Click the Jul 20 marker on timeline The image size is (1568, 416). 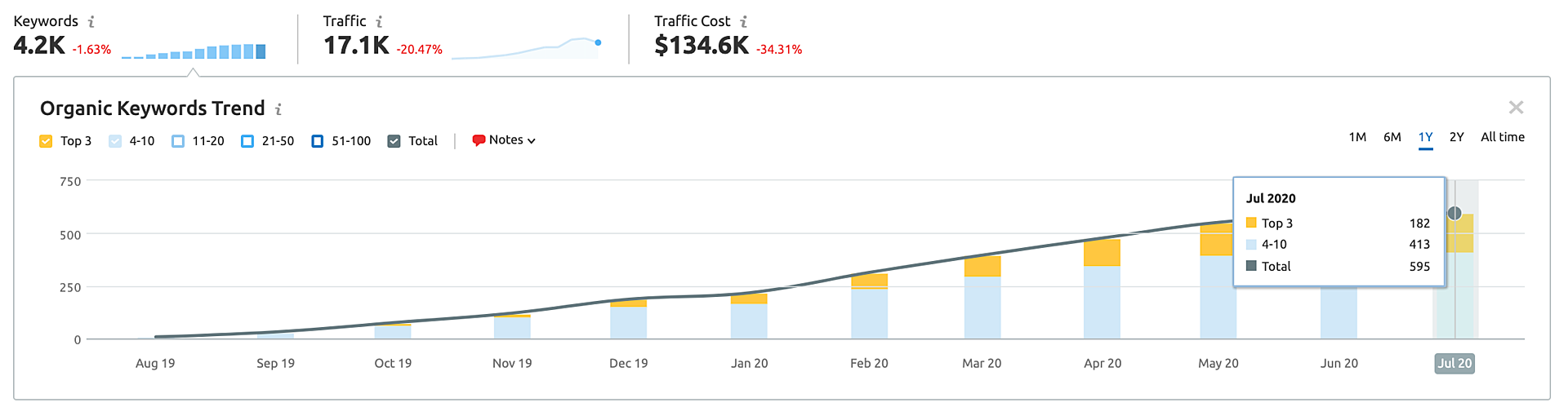[x=1454, y=364]
